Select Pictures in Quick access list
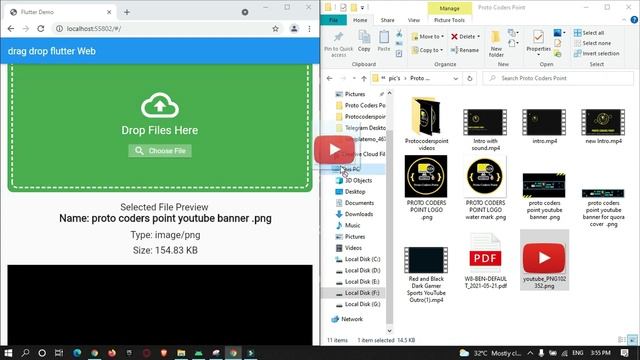 click(x=355, y=94)
